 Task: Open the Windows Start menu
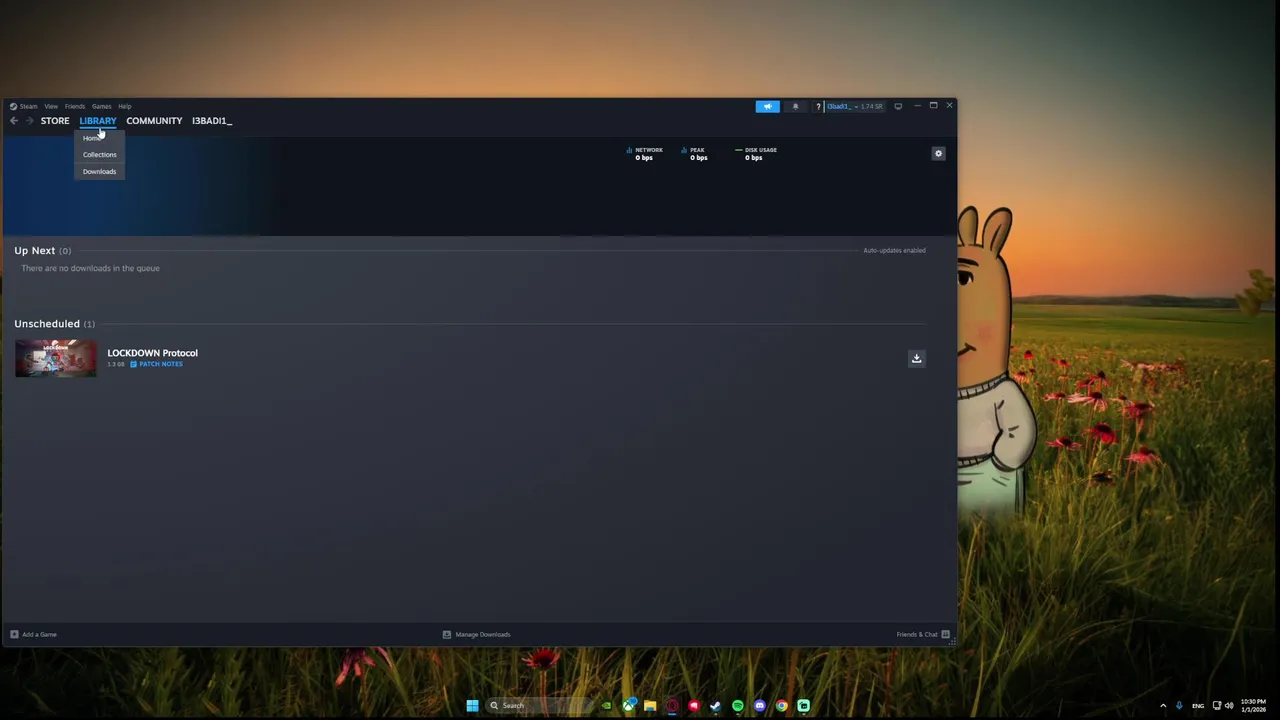[472, 705]
